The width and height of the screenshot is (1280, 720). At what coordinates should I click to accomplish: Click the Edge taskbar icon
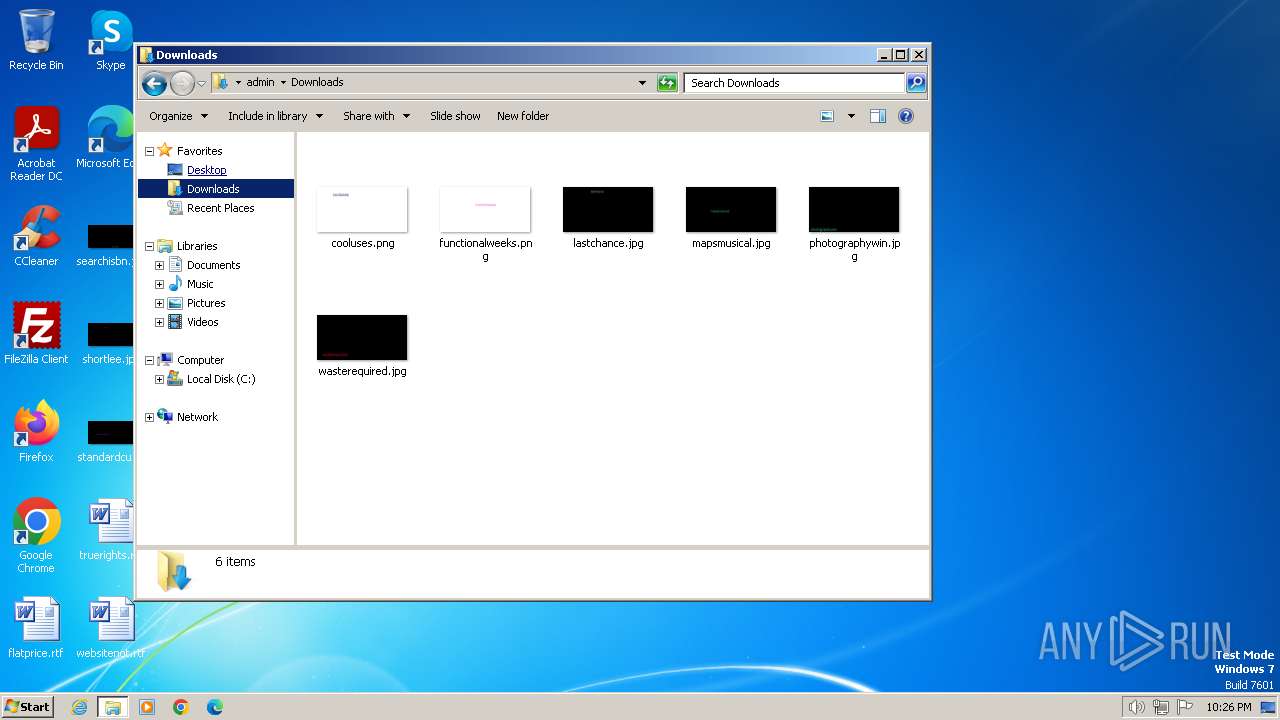tap(214, 707)
